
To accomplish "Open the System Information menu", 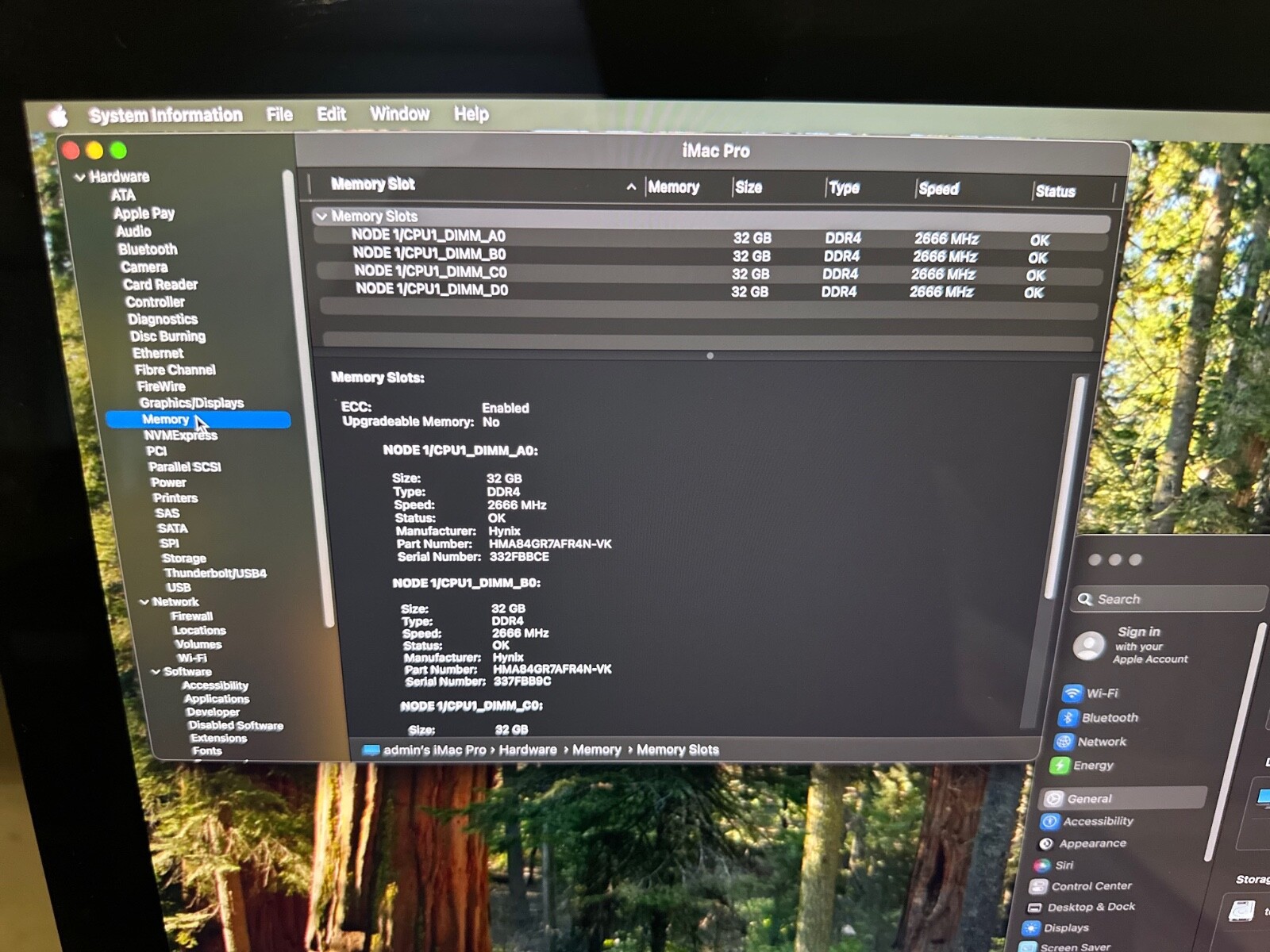I will tap(165, 116).
